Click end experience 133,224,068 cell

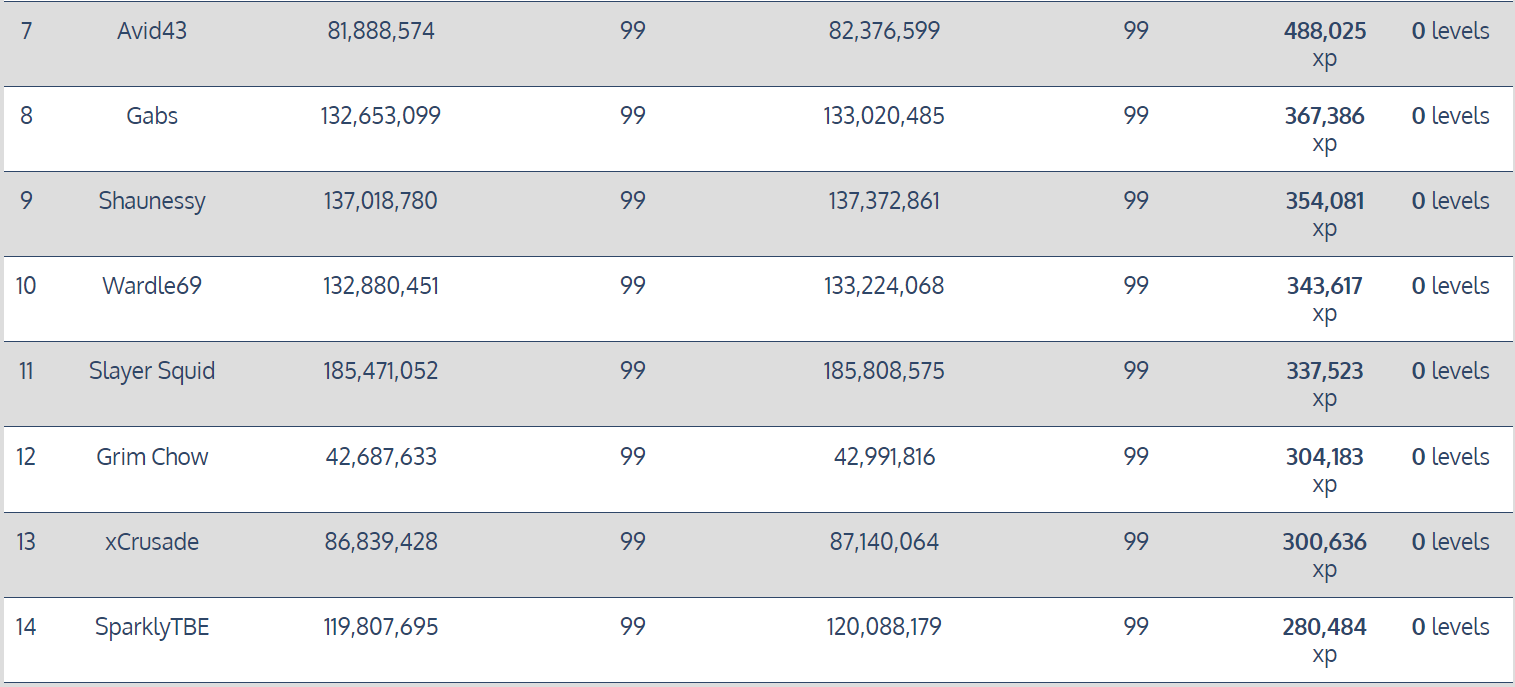[884, 286]
